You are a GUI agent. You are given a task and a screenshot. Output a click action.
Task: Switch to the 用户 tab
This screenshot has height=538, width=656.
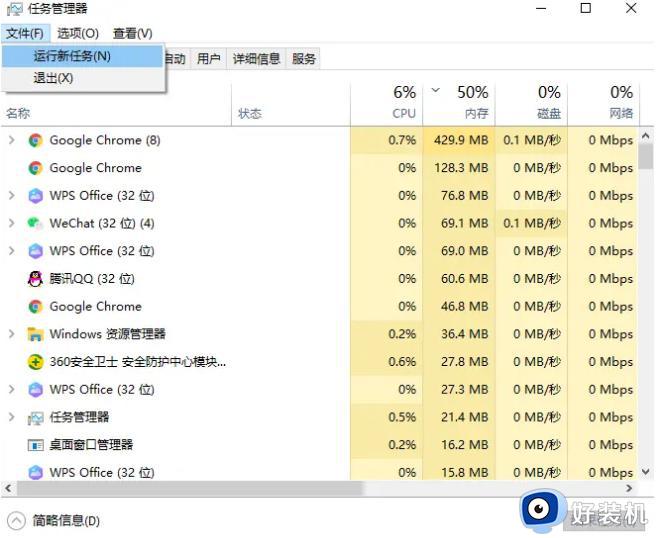pos(209,59)
